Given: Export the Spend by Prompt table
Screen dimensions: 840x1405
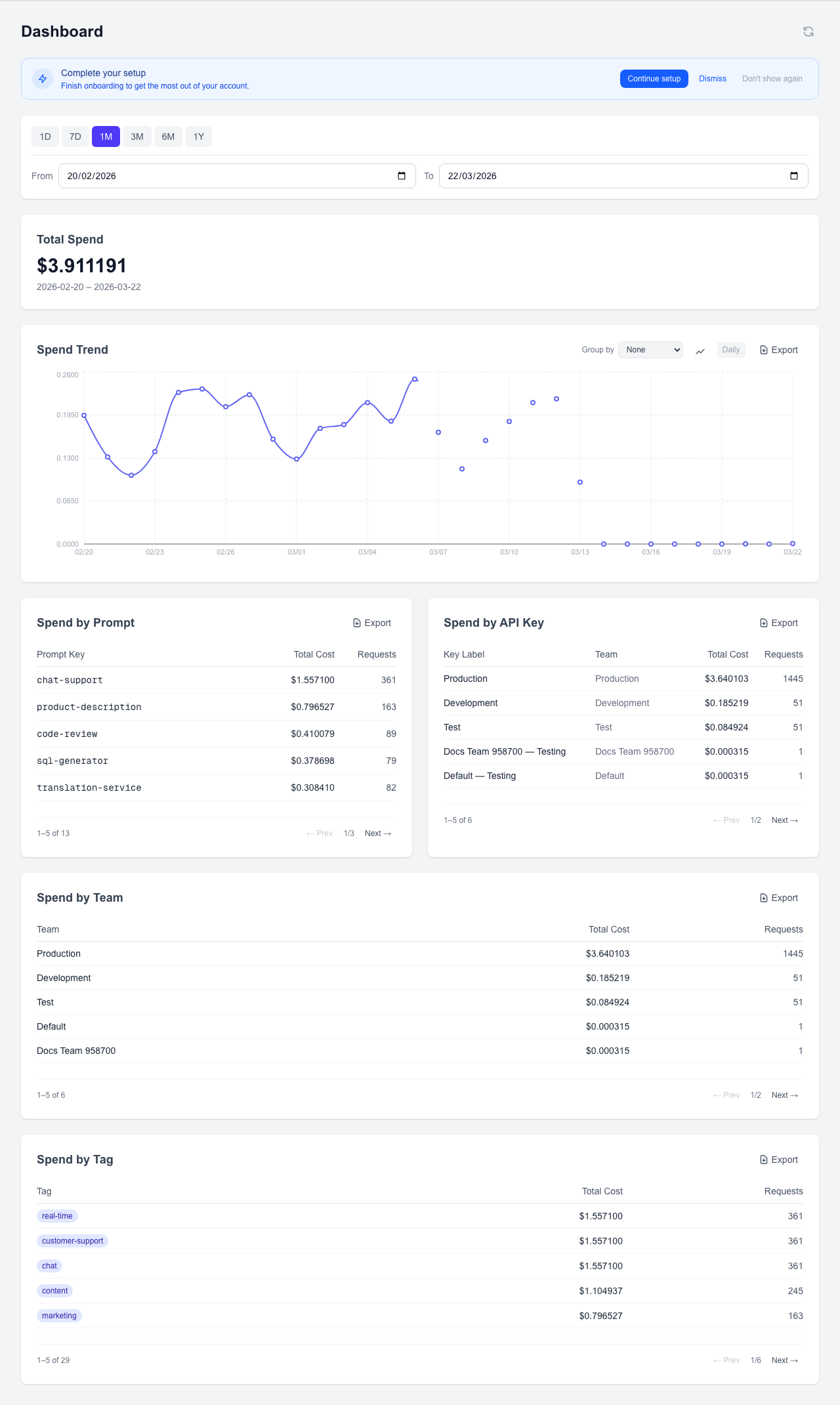Looking at the screenshot, I should 372,623.
